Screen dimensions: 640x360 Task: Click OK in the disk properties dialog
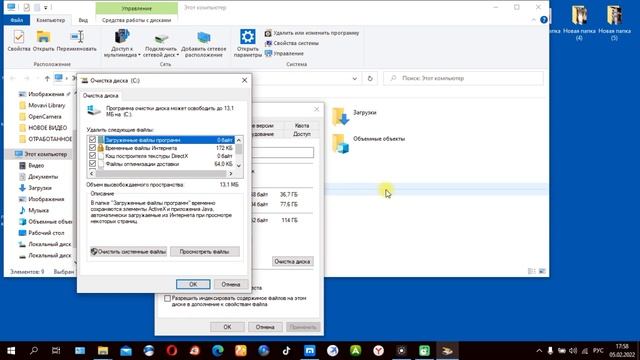coord(227,327)
